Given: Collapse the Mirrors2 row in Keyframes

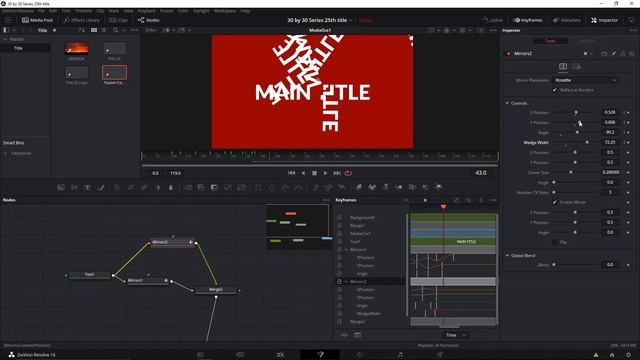Looking at the screenshot, I should (347, 282).
